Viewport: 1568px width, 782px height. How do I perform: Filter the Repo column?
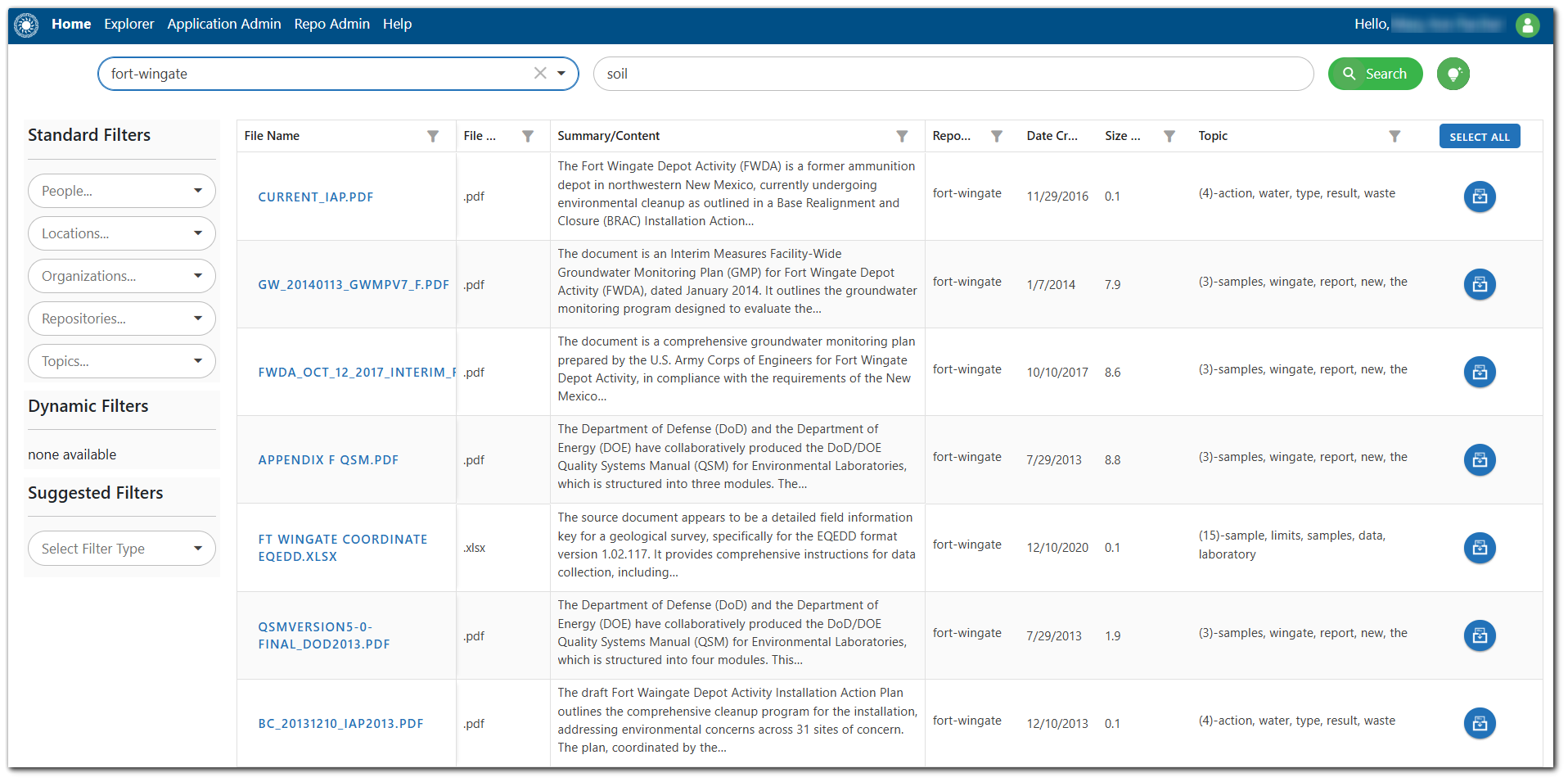coord(997,136)
